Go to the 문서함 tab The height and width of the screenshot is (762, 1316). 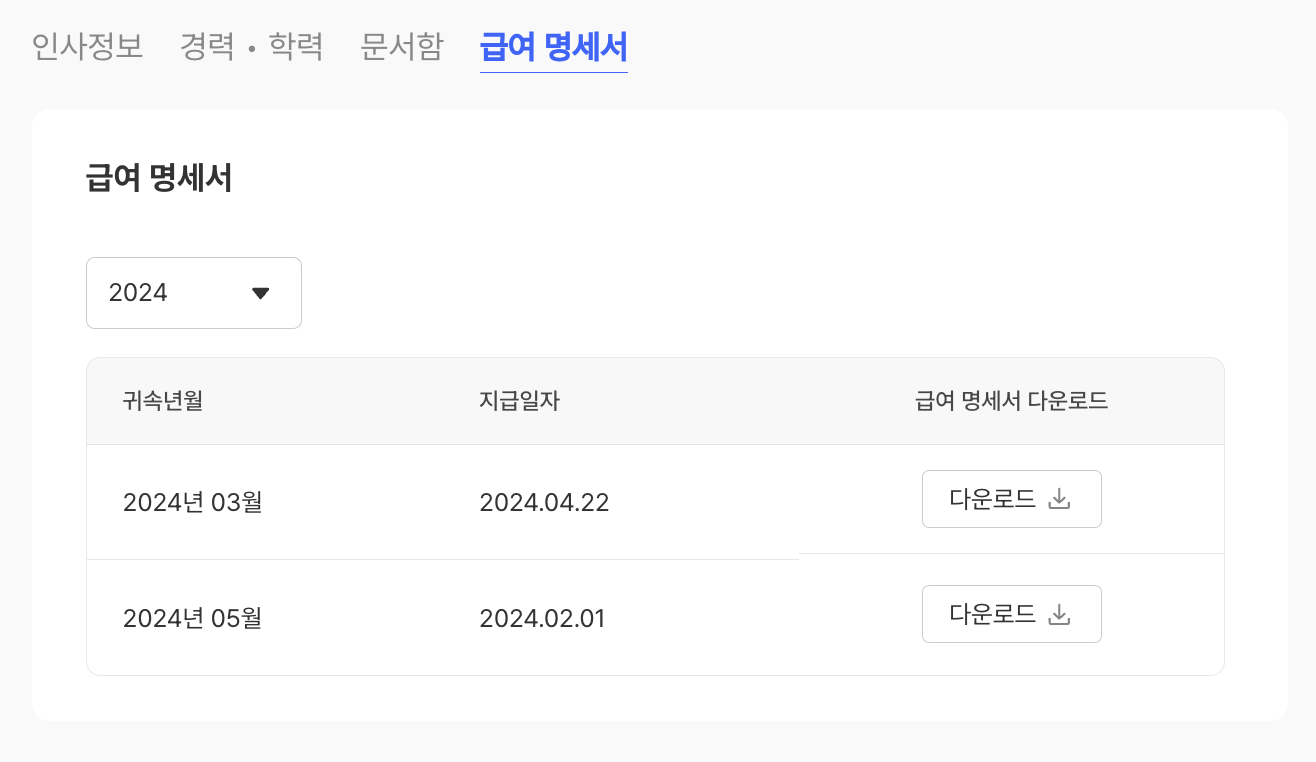coord(402,47)
